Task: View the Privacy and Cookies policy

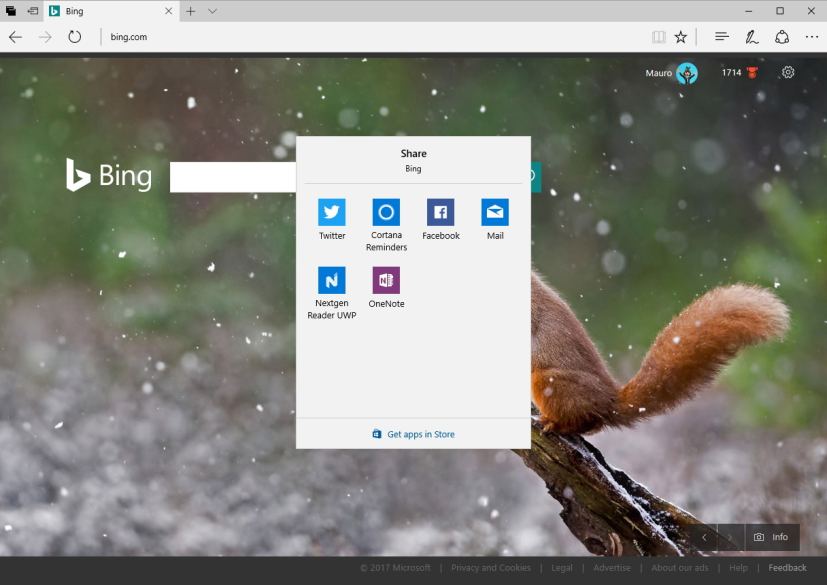Action: click(x=491, y=567)
